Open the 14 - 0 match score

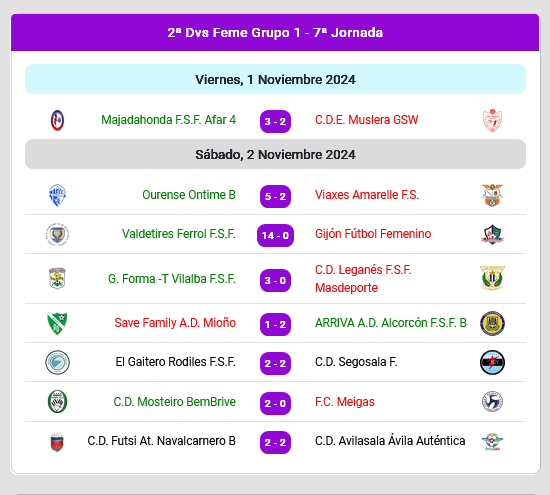(275, 235)
